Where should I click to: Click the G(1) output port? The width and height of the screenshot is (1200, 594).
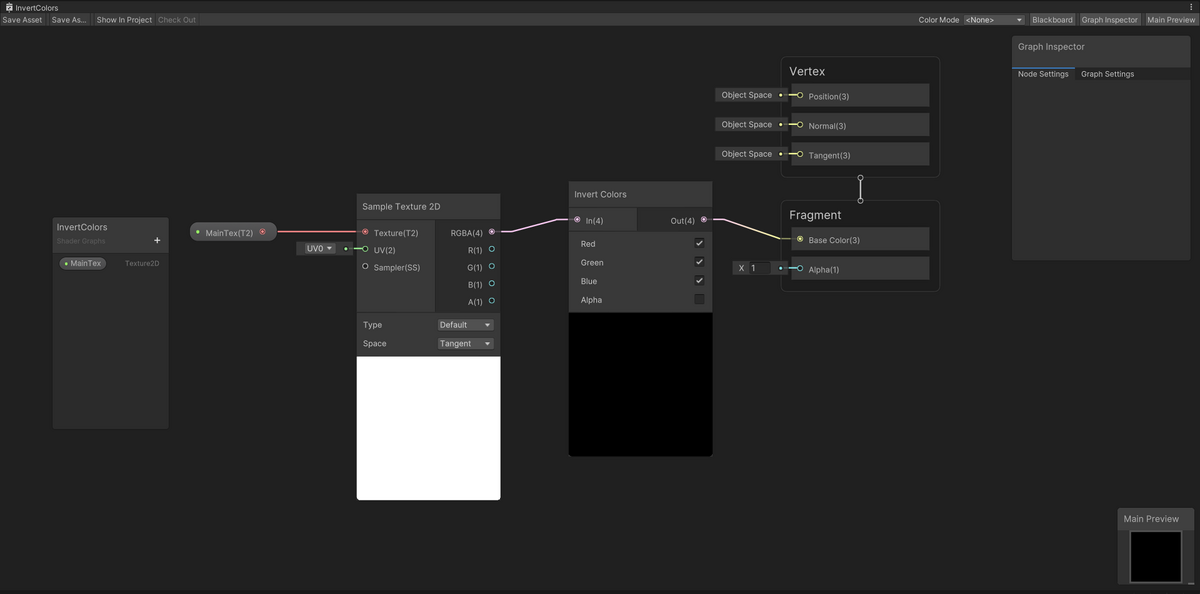point(492,267)
